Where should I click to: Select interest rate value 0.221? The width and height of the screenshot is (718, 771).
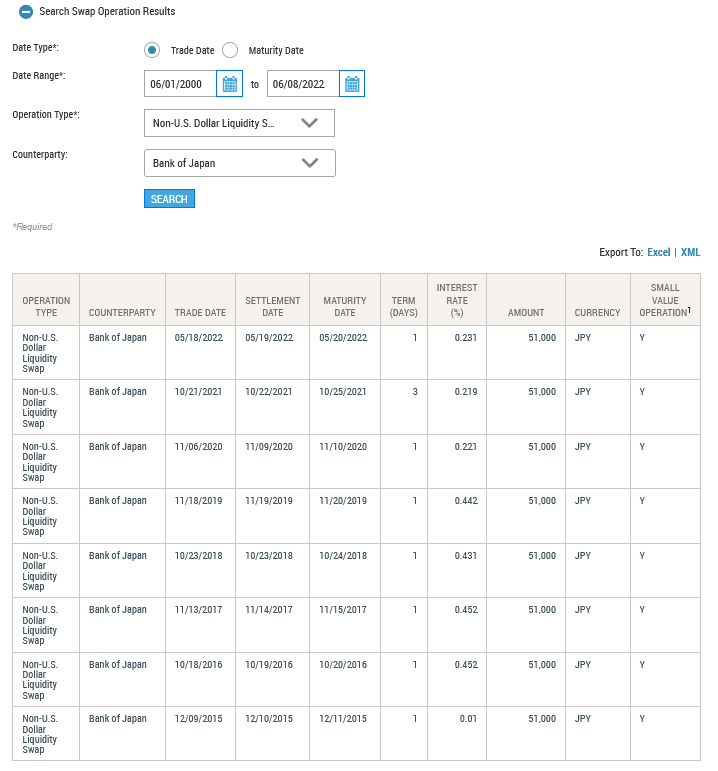pyautogui.click(x=466, y=447)
